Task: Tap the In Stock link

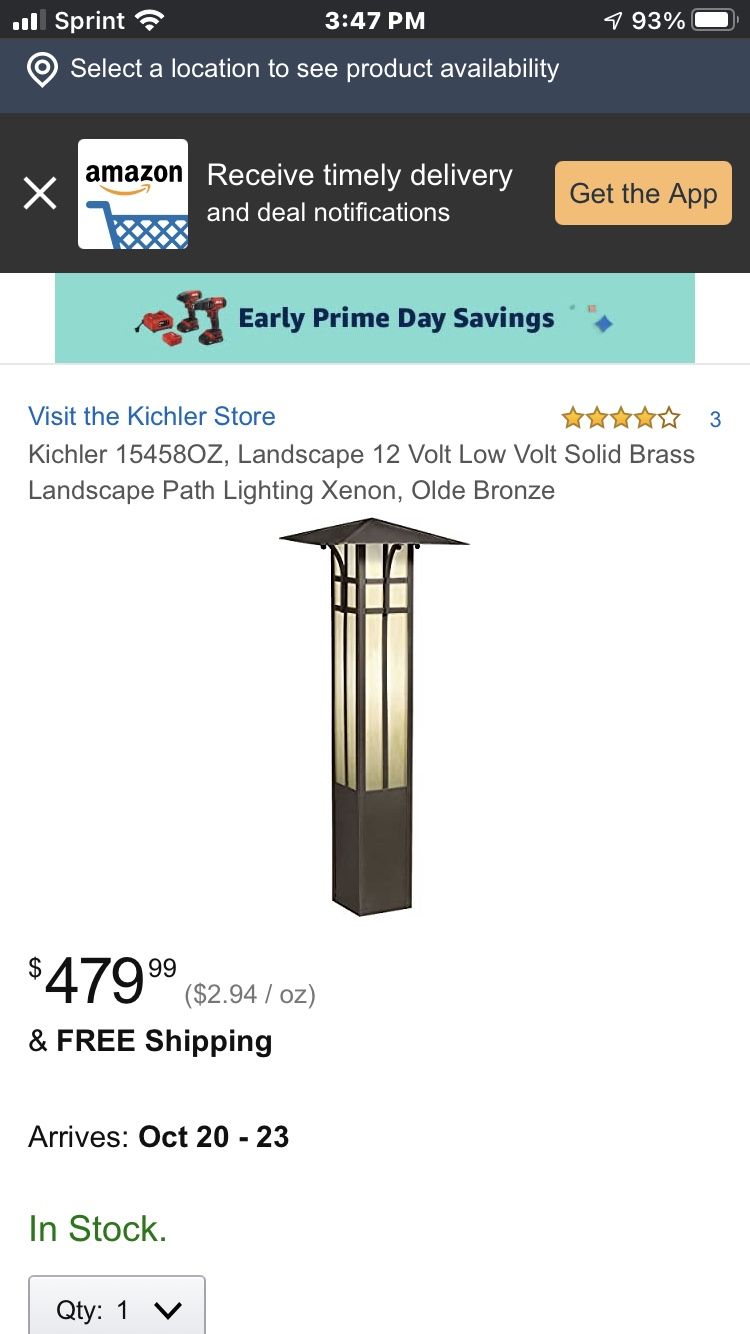Action: point(97,1229)
